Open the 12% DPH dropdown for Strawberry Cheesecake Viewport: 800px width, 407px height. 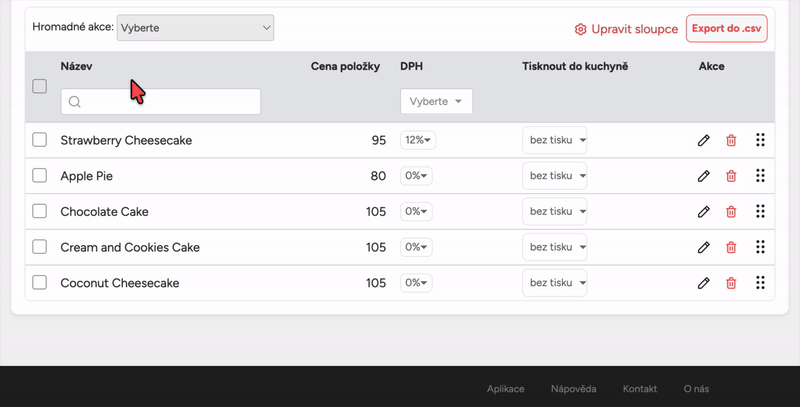click(x=417, y=141)
